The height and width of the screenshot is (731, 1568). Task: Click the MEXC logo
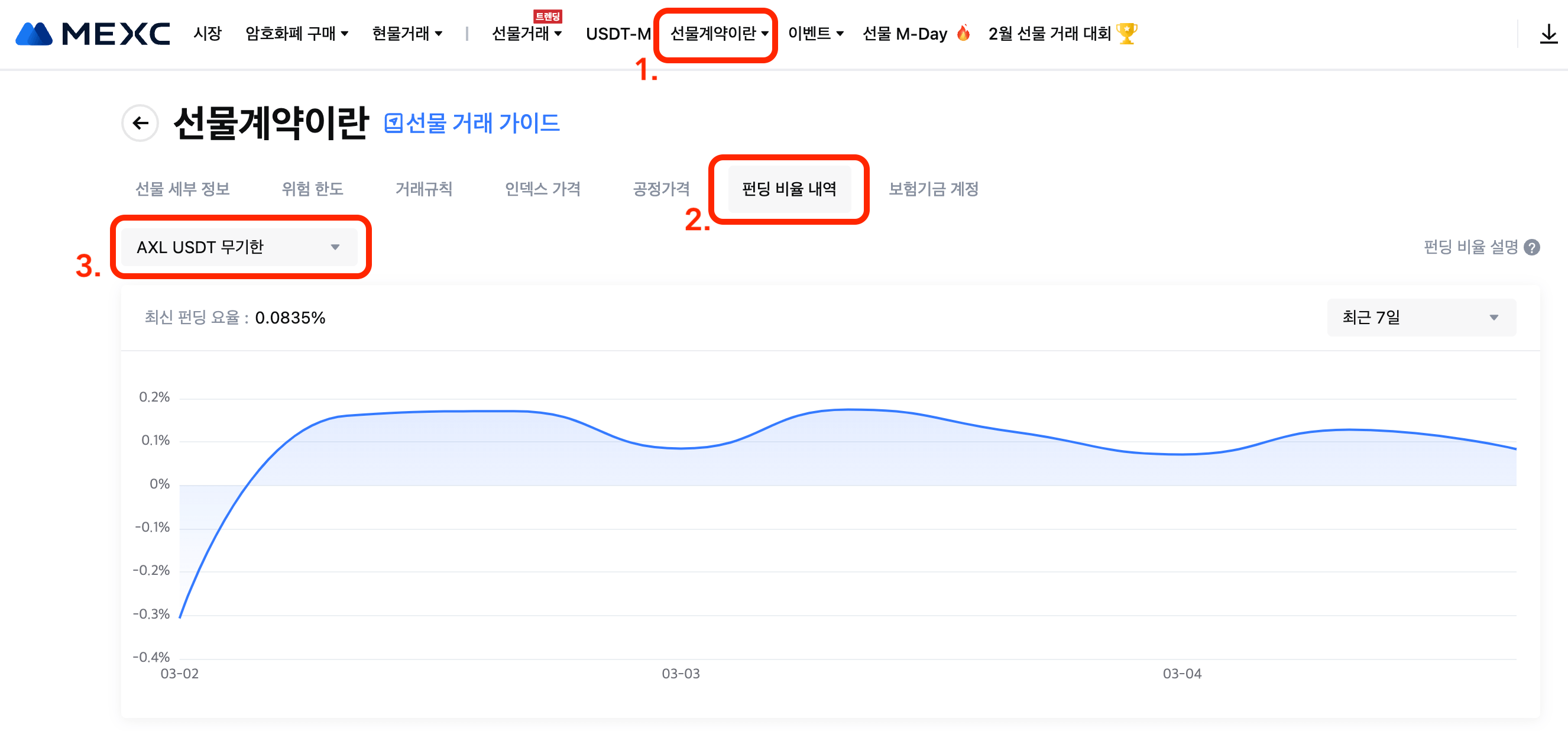92,34
